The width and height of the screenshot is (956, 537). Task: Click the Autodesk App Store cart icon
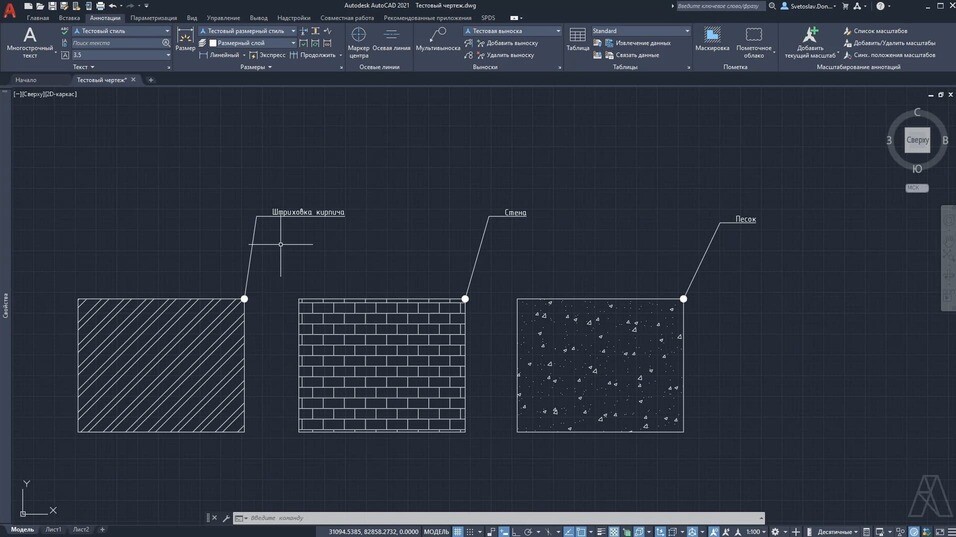(845, 5)
